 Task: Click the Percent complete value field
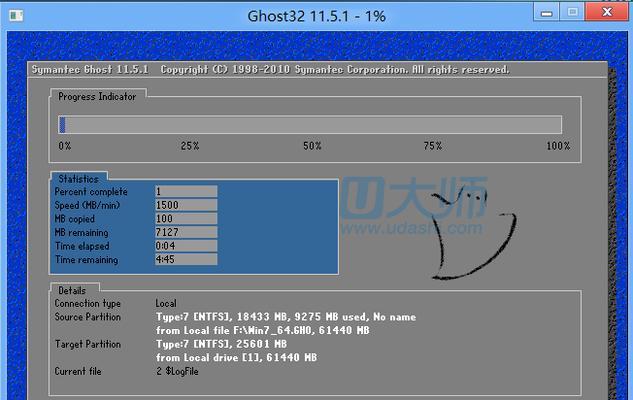[186, 191]
